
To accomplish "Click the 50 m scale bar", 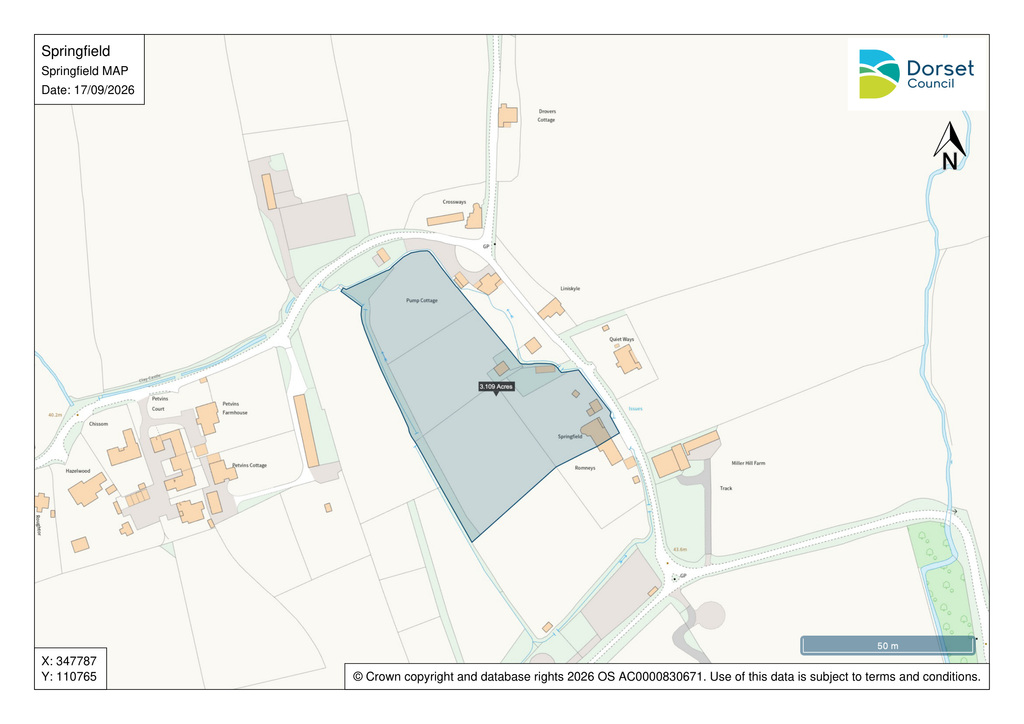I will (888, 645).
